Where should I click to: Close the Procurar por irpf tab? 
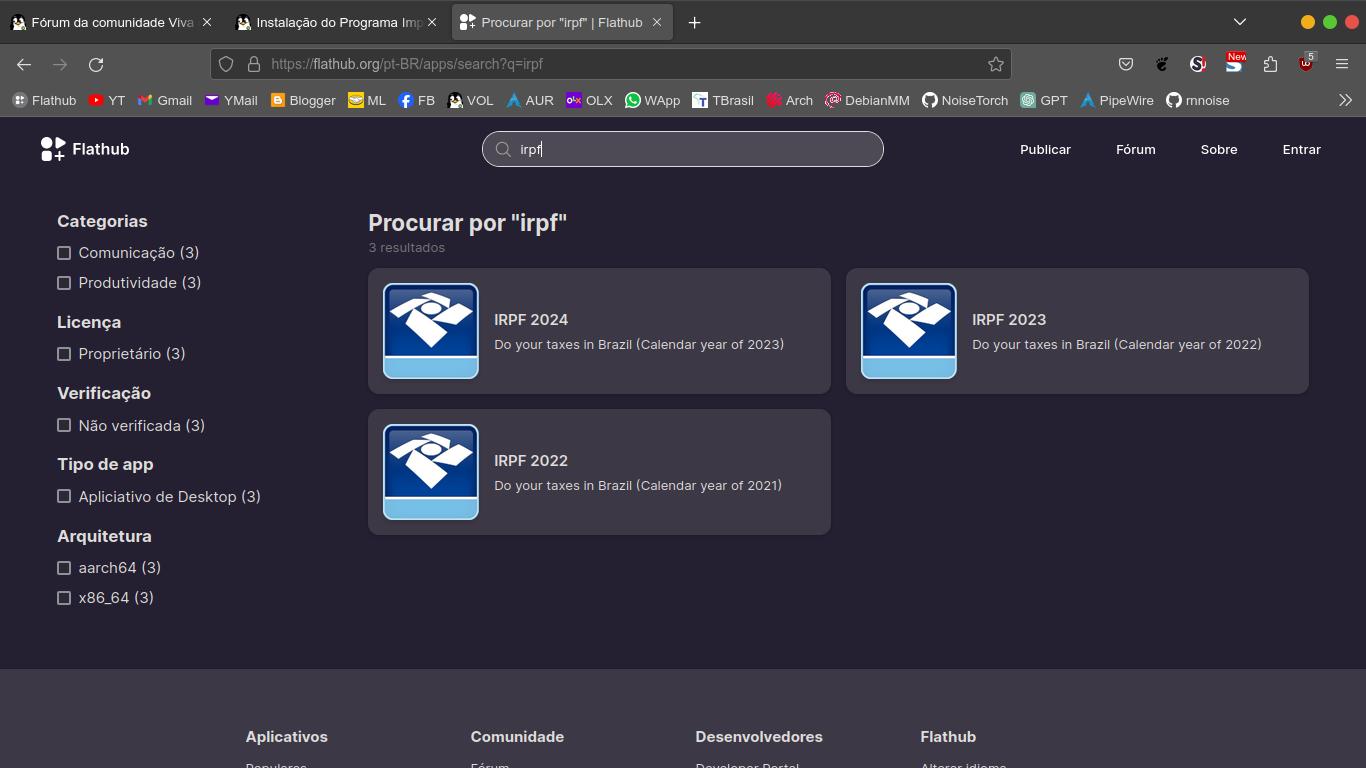[x=657, y=22]
